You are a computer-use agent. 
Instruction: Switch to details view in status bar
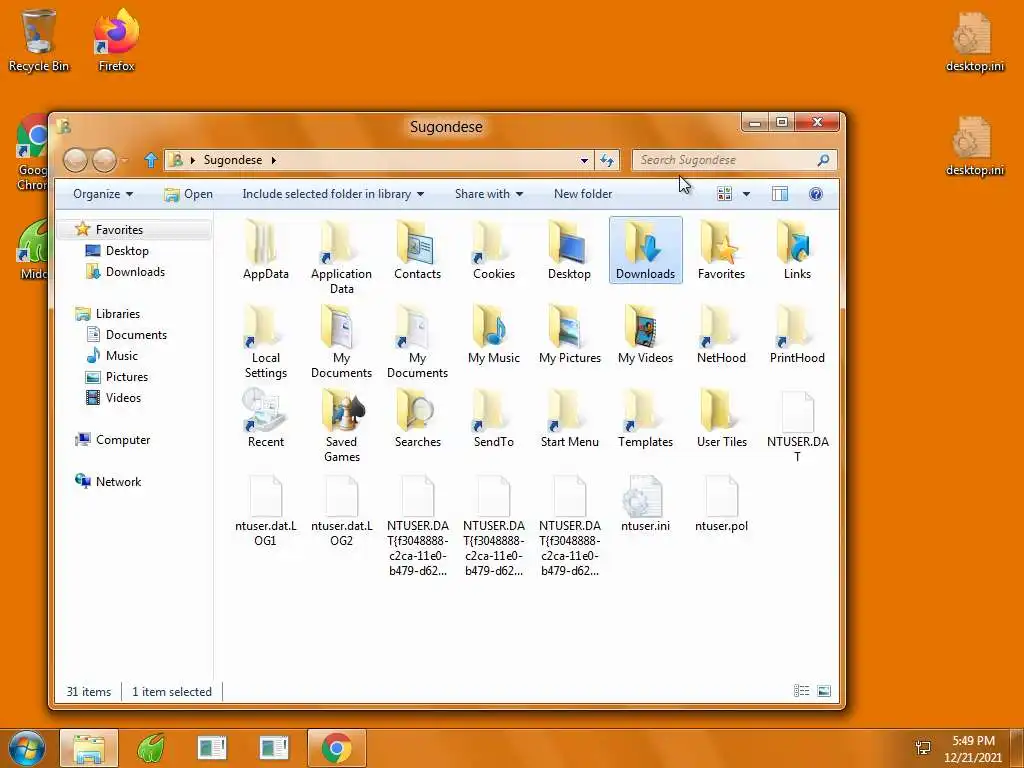point(801,691)
